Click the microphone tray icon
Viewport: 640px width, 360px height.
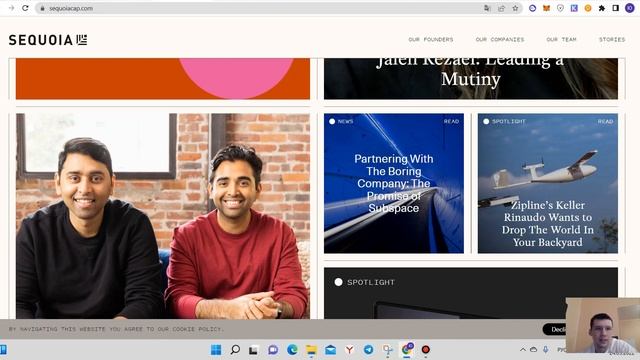coord(546,350)
